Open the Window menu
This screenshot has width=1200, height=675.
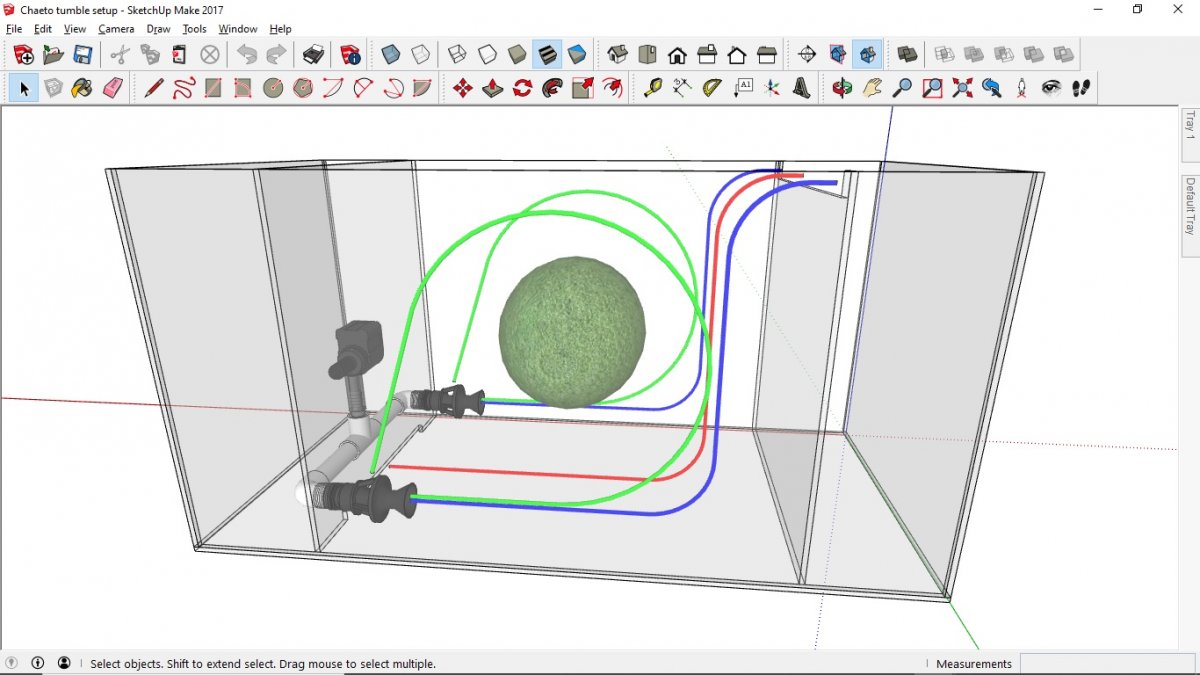pyautogui.click(x=238, y=29)
